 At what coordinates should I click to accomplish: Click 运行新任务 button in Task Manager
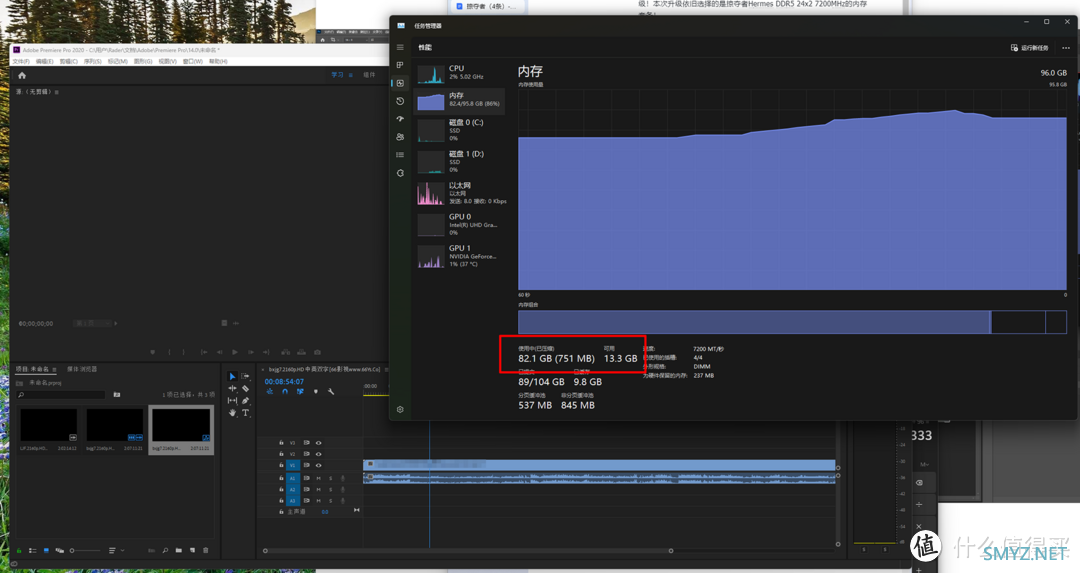(x=1029, y=48)
